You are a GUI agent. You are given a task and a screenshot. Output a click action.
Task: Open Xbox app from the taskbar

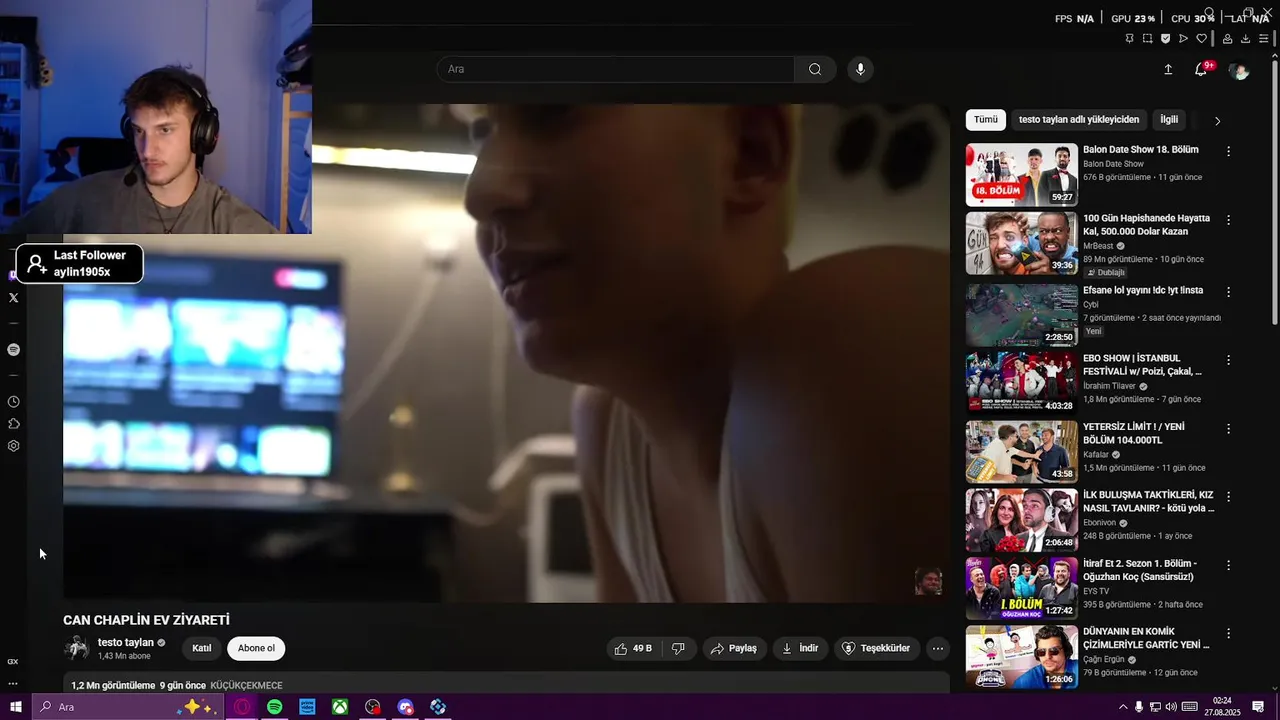coord(340,707)
